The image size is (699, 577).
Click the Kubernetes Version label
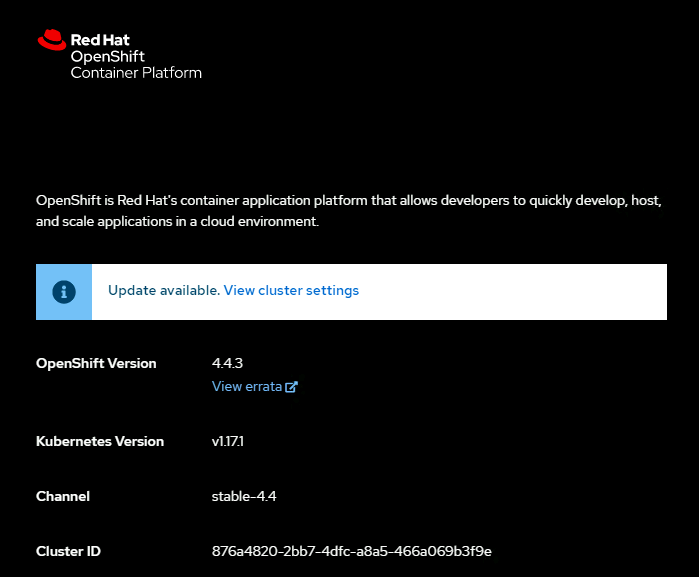click(x=100, y=441)
